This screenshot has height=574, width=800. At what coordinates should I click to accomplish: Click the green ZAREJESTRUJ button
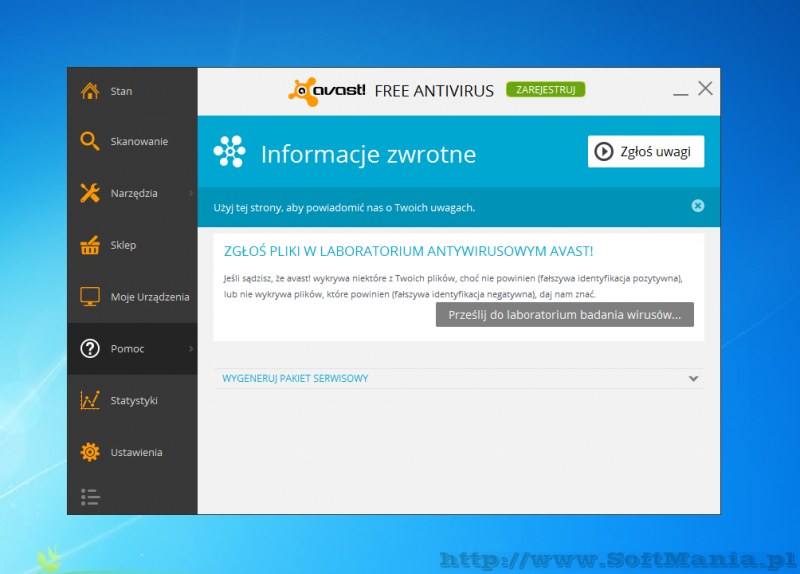tap(545, 90)
